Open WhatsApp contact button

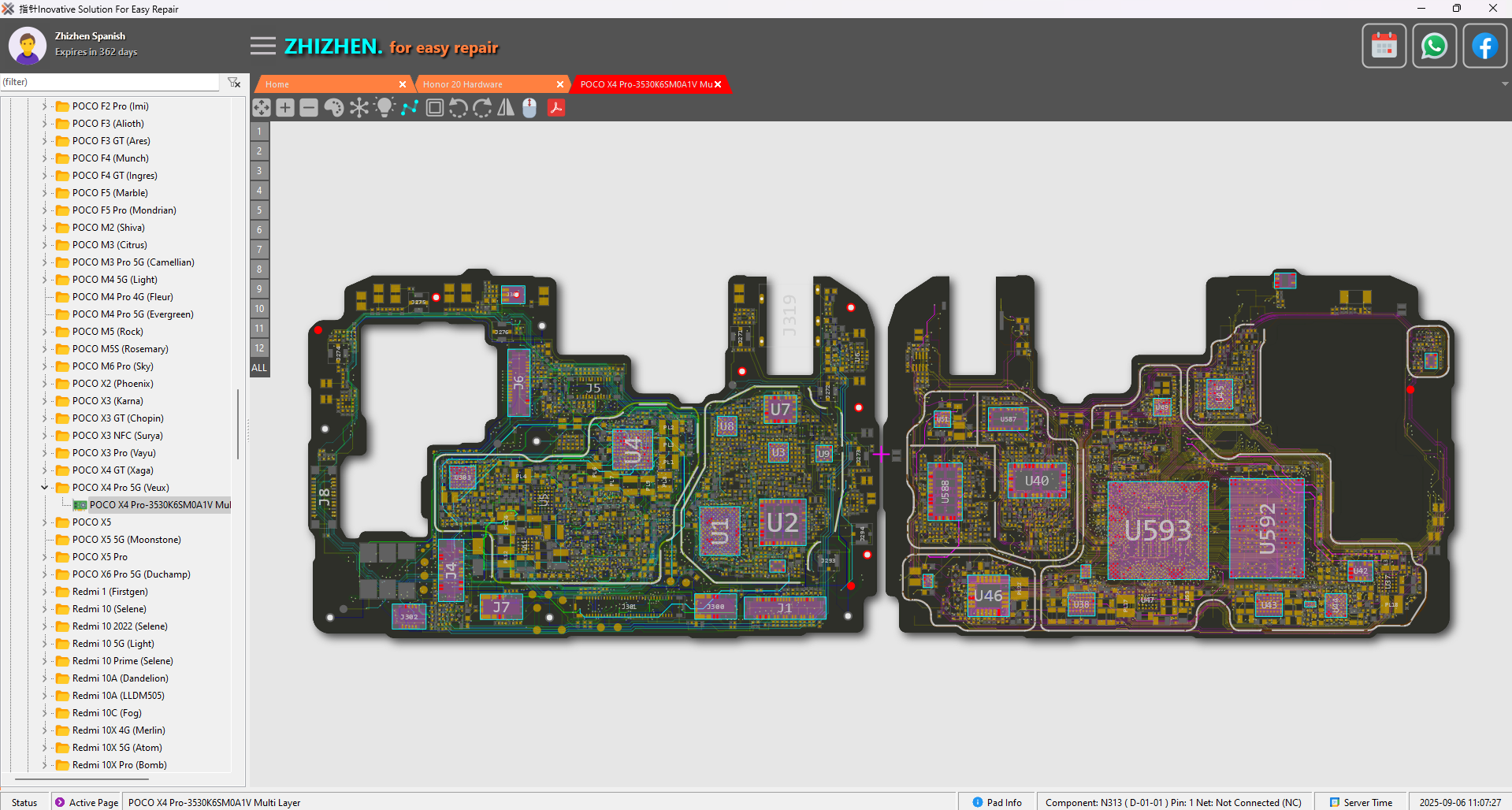coord(1435,46)
